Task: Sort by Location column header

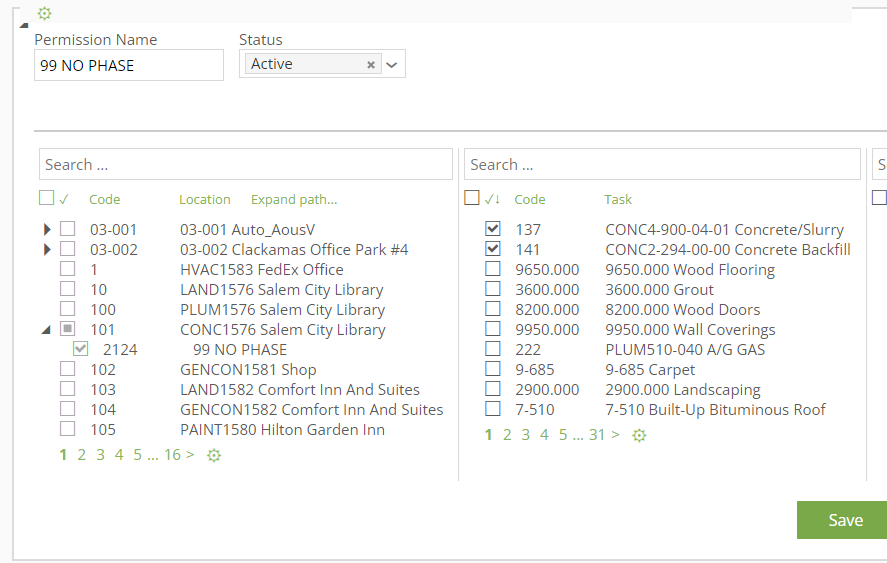Action: pos(205,199)
